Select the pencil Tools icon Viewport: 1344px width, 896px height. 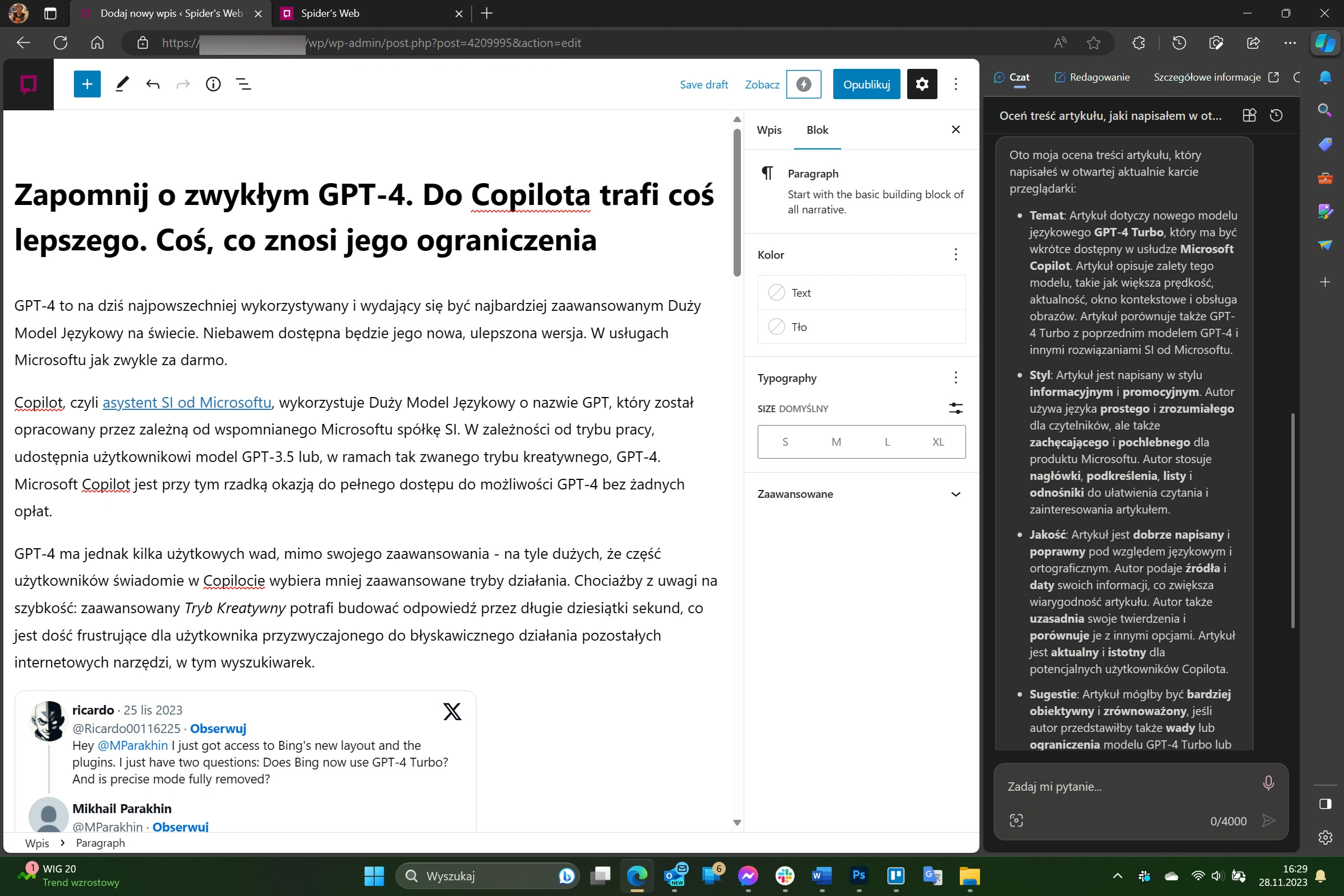click(122, 84)
